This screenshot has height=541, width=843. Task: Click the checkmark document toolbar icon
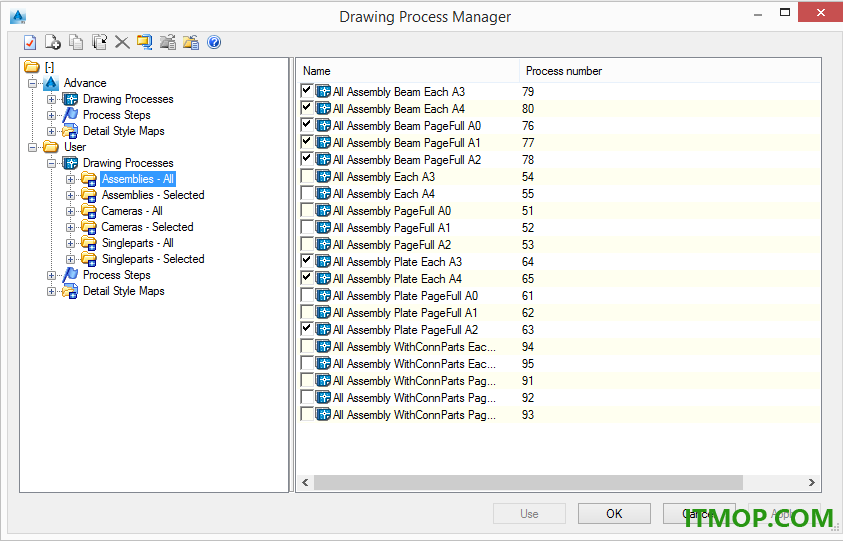[x=30, y=42]
